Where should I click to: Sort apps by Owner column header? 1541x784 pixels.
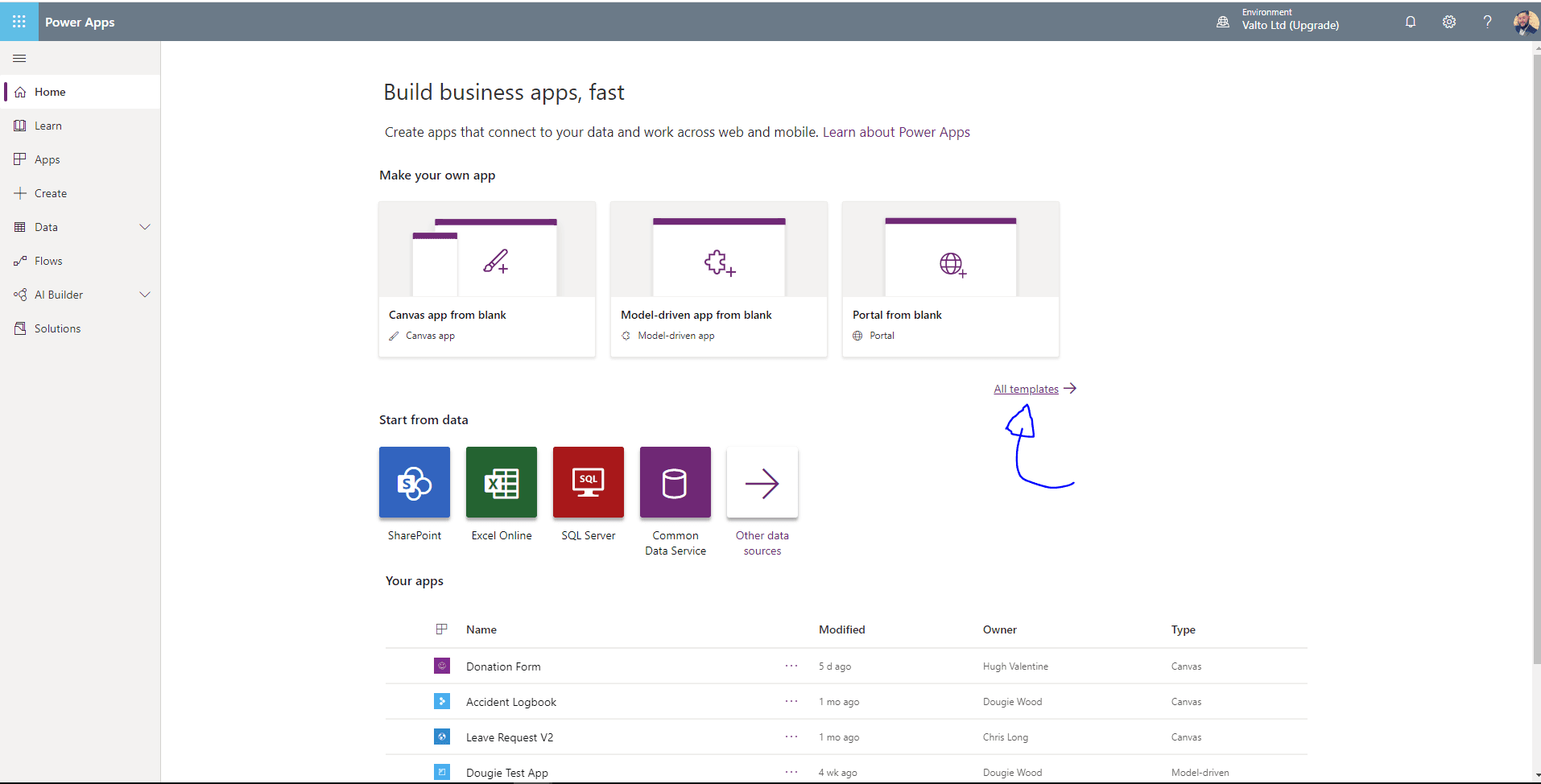[1000, 629]
